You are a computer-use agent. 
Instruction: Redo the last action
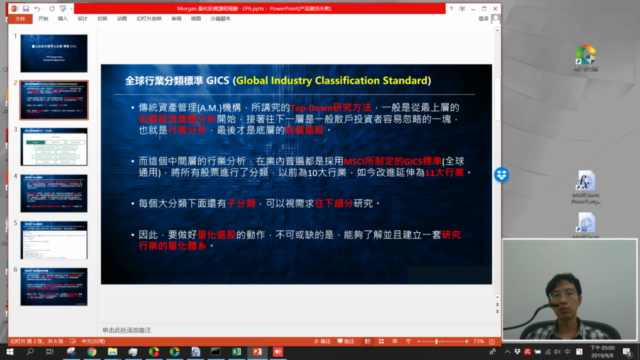pyautogui.click(x=52, y=8)
